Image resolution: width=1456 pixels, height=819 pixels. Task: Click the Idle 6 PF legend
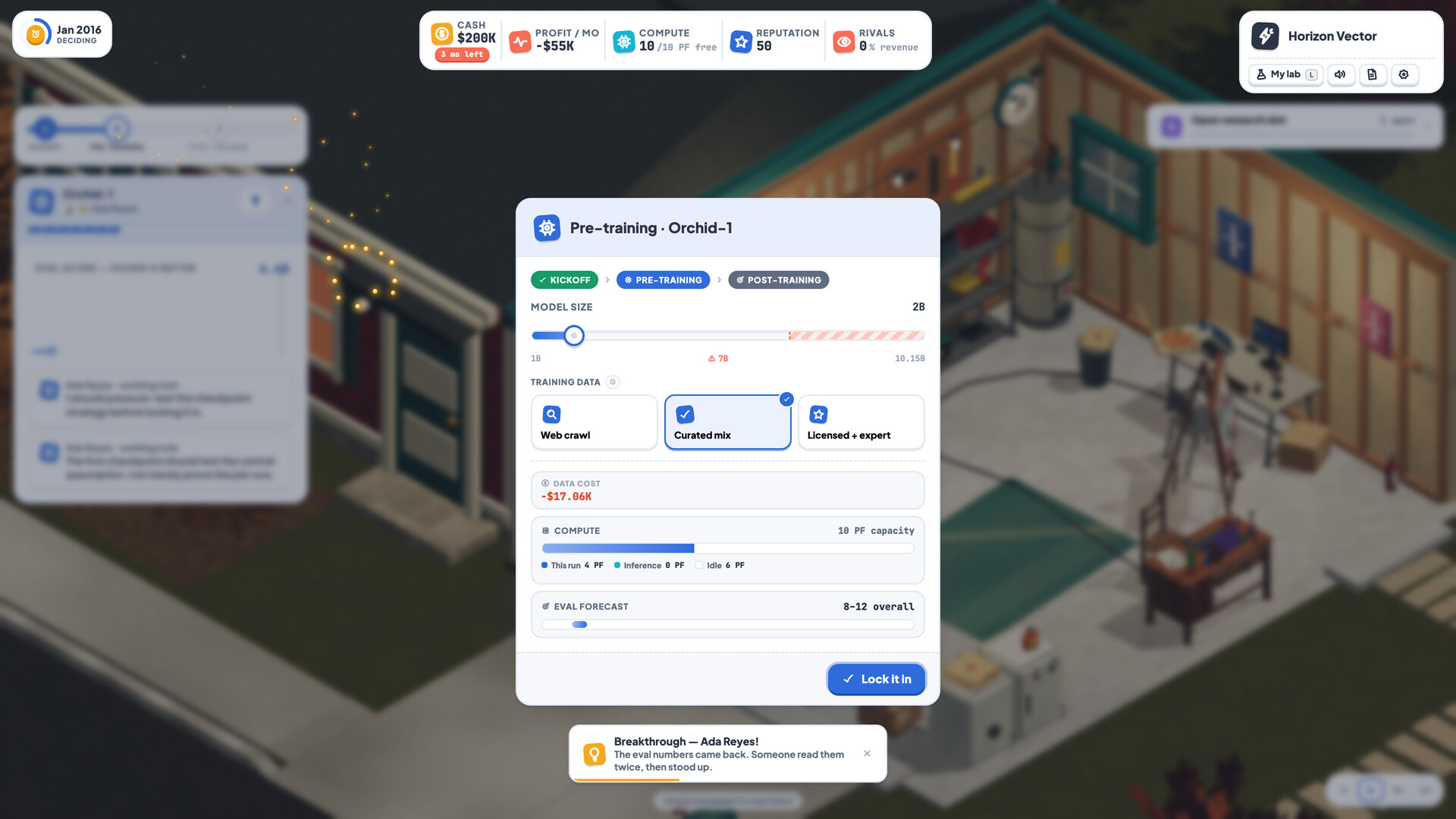pos(720,566)
